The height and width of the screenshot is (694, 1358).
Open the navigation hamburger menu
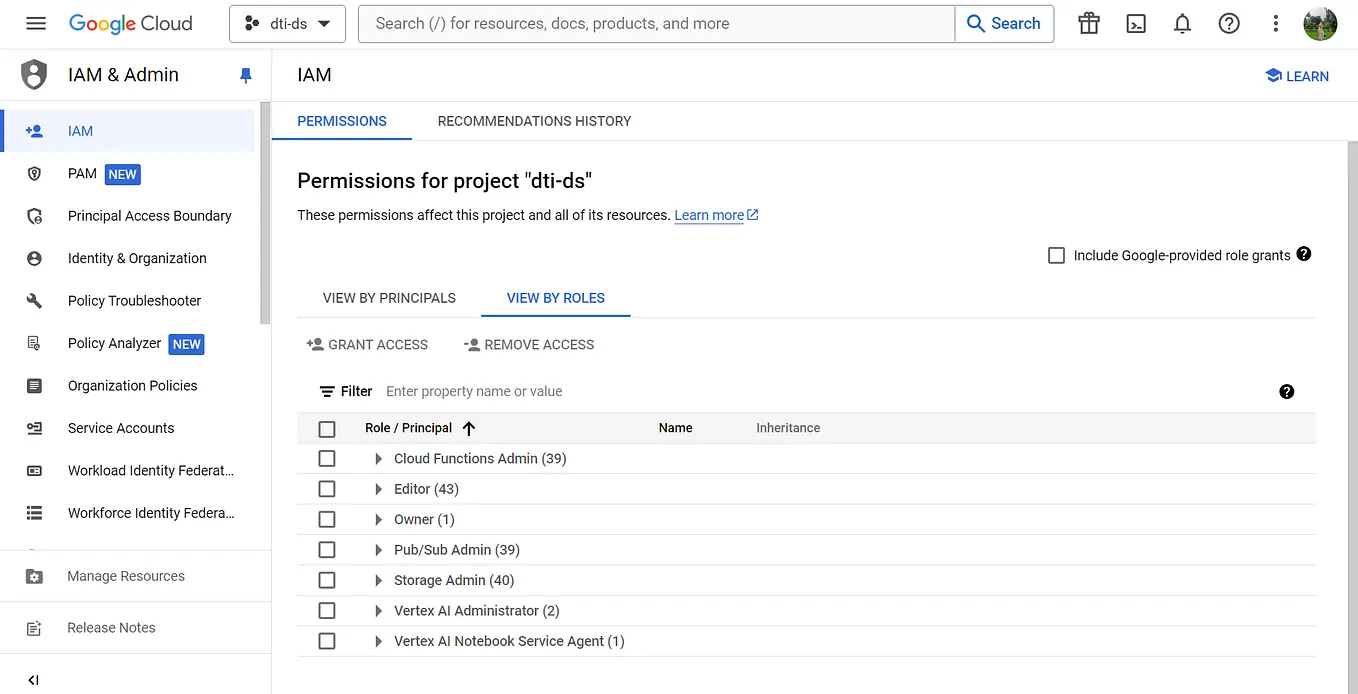(37, 23)
